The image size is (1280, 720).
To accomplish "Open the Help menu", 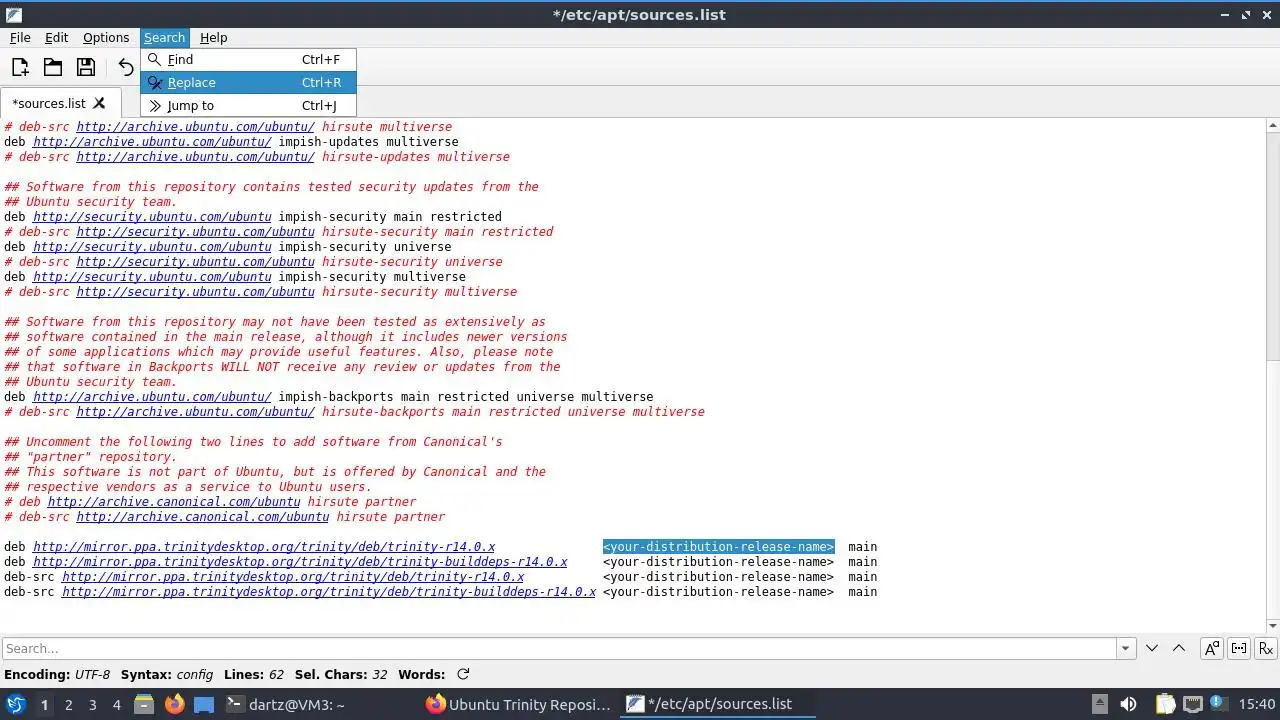I will (x=213, y=37).
